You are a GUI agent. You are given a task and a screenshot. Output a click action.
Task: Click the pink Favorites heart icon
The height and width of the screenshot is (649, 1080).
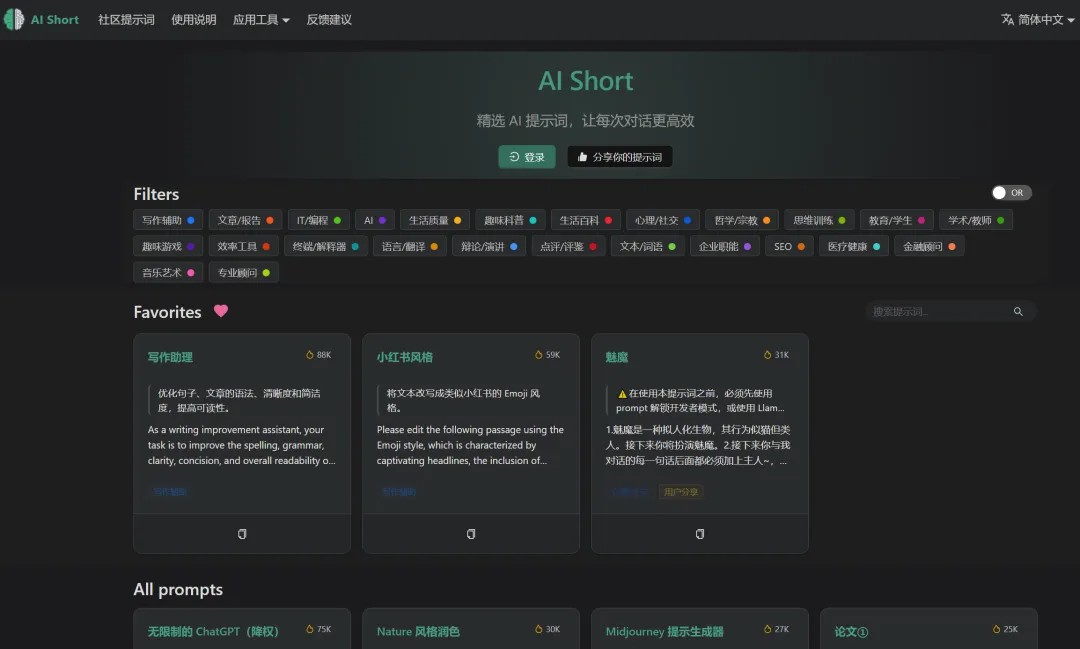click(220, 311)
